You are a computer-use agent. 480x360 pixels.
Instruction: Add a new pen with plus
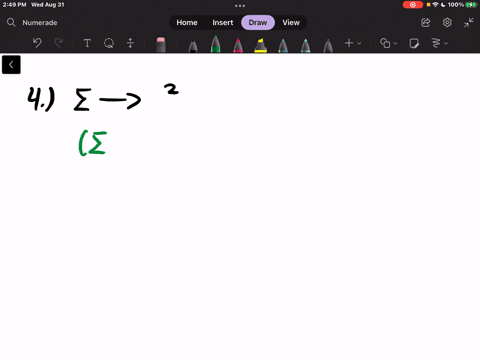point(349,43)
